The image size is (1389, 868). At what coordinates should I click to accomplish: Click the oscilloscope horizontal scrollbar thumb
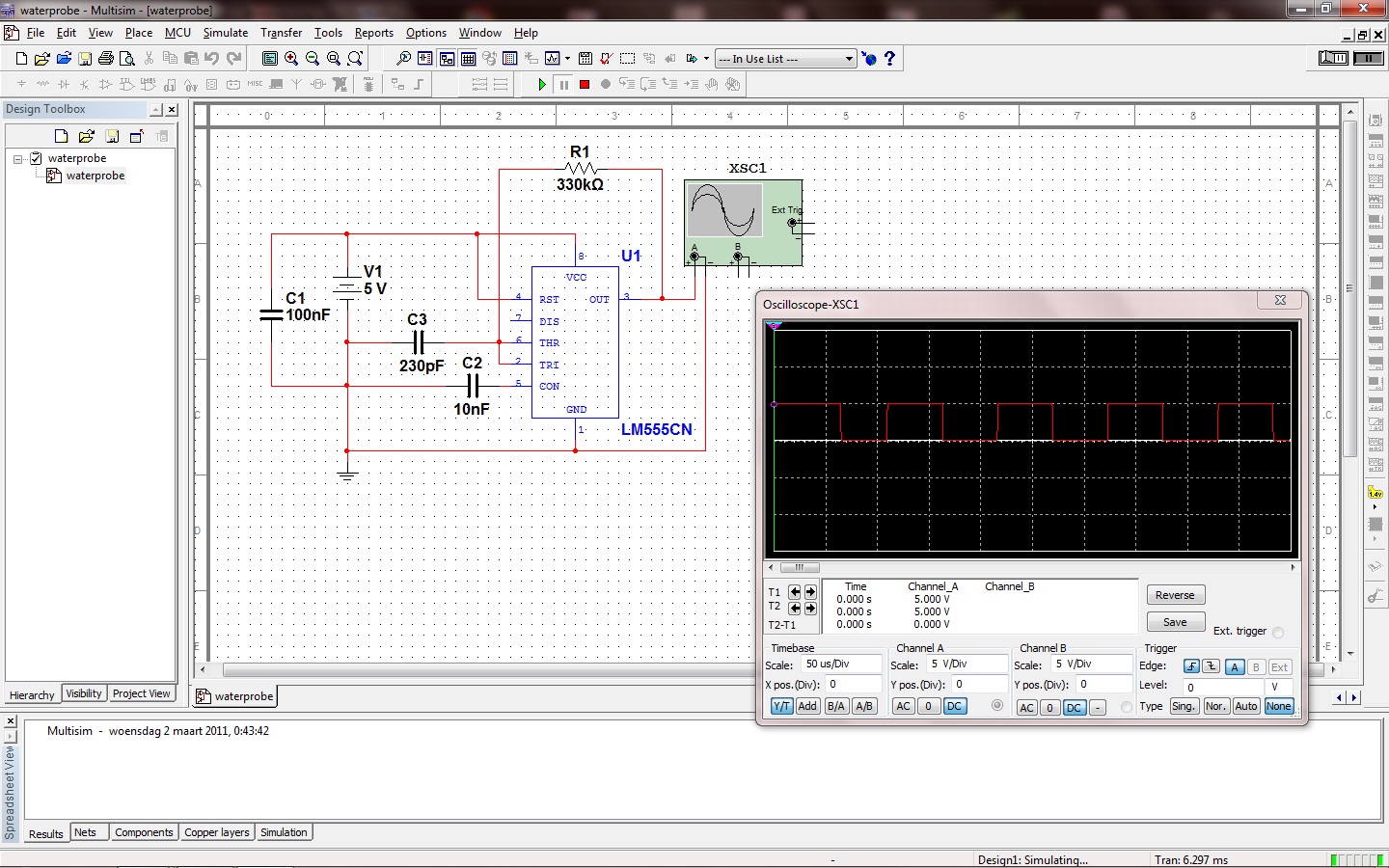[x=800, y=567]
